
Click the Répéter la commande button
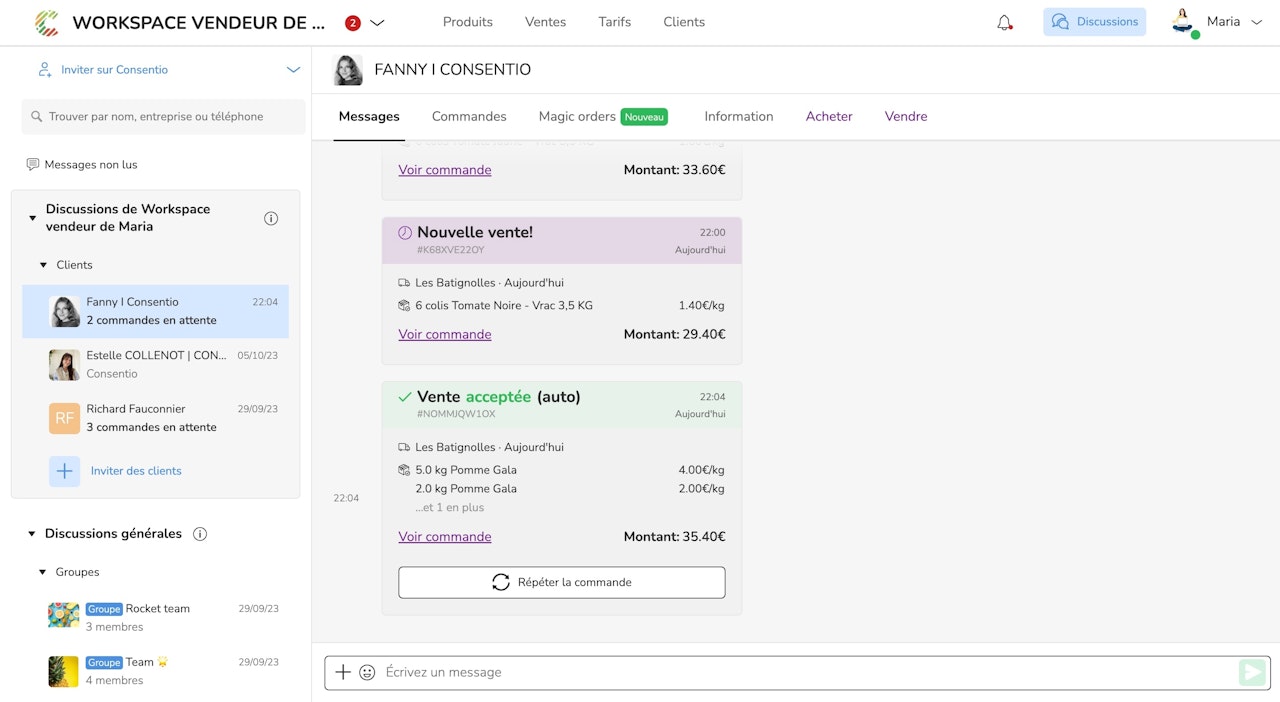561,582
